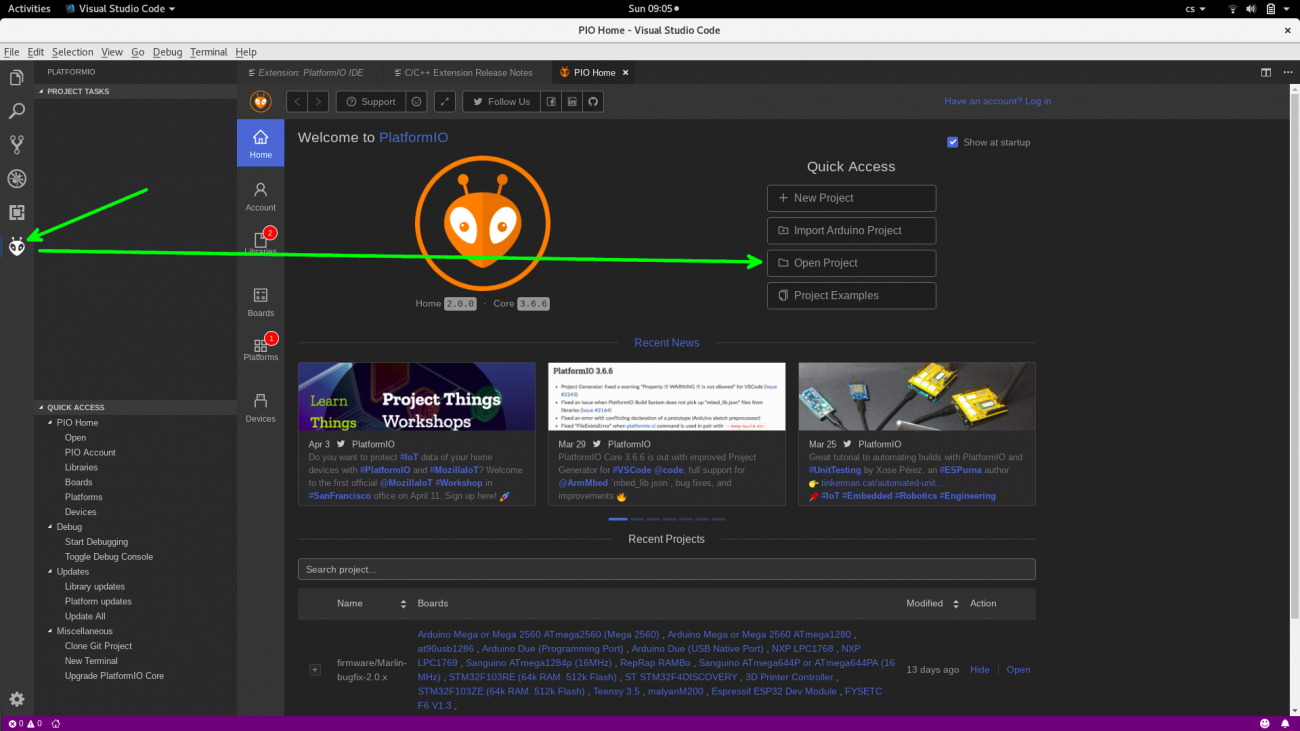Viewport: 1300px width, 731px height.
Task: Collapse the Updates tree group
Action: (50, 572)
